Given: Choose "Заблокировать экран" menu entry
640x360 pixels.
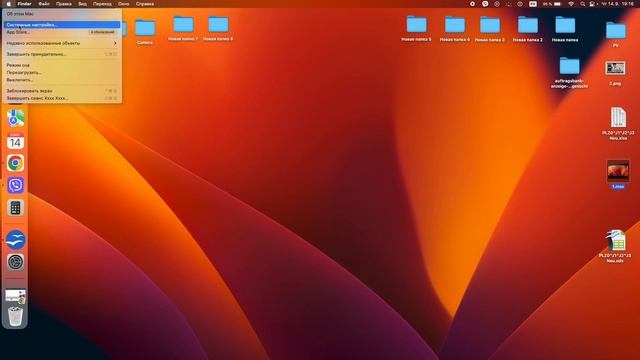Looking at the screenshot, I should pyautogui.click(x=61, y=91).
